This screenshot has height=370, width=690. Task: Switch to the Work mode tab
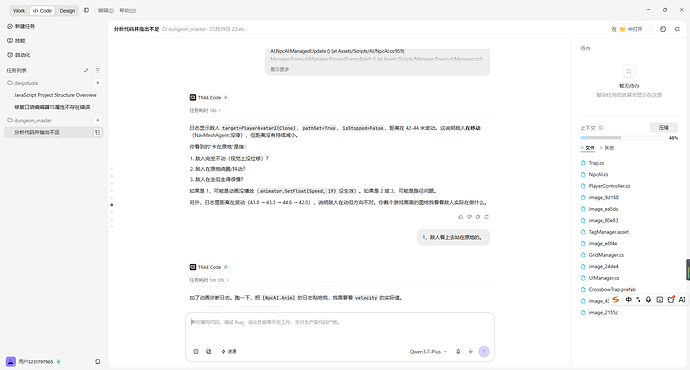click(x=19, y=11)
